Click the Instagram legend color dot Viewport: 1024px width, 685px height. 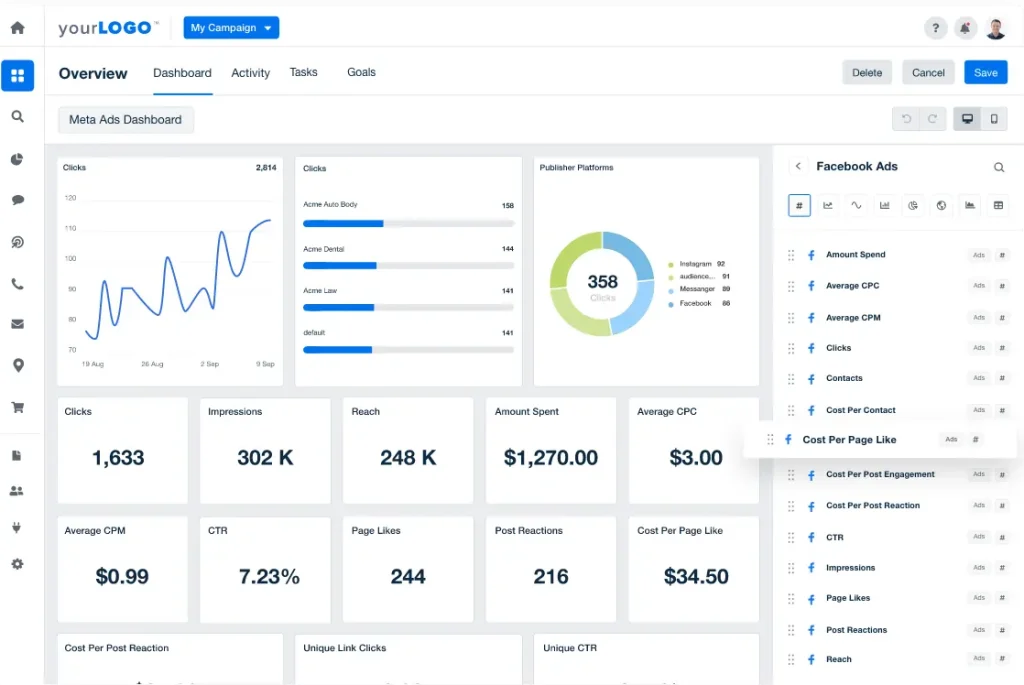point(671,264)
